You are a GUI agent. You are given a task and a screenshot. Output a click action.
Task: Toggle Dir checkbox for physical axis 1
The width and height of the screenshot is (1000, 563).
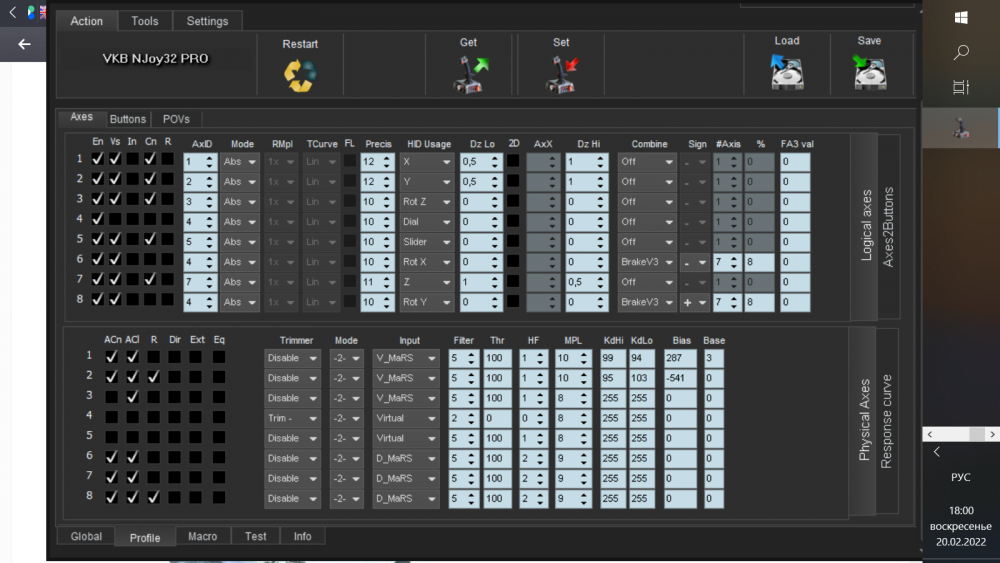point(175,357)
